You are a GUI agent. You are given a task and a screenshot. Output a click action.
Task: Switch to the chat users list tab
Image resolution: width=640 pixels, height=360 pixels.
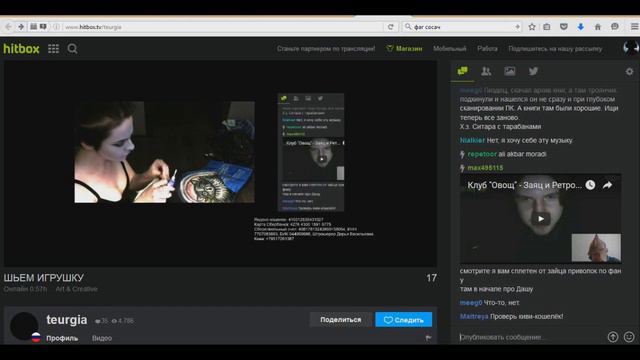(486, 71)
